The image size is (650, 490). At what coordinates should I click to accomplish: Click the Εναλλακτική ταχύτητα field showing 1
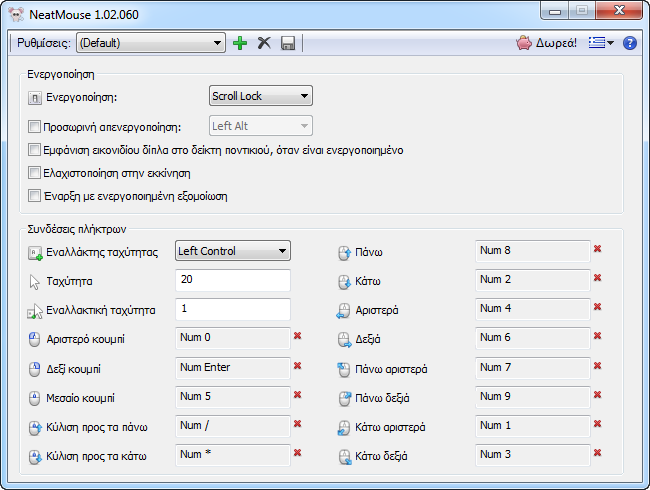pyautogui.click(x=233, y=309)
